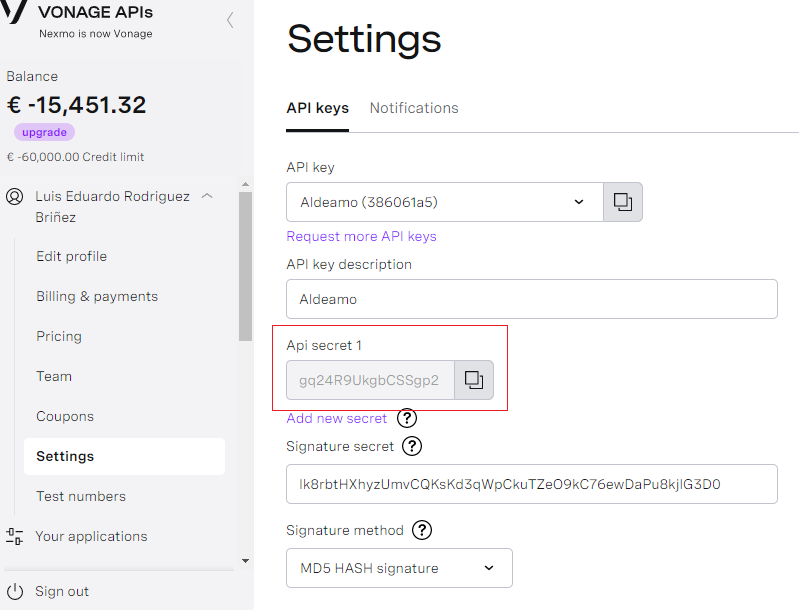Click the Vonage logo icon
This screenshot has height=614, width=801.
(x=14, y=12)
